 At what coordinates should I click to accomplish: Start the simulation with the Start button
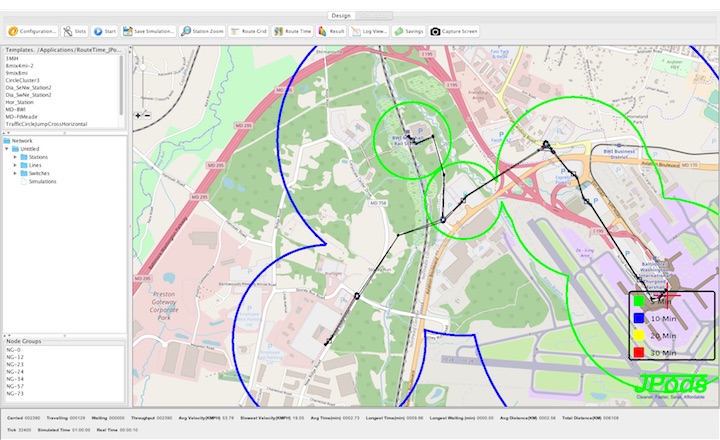click(105, 31)
